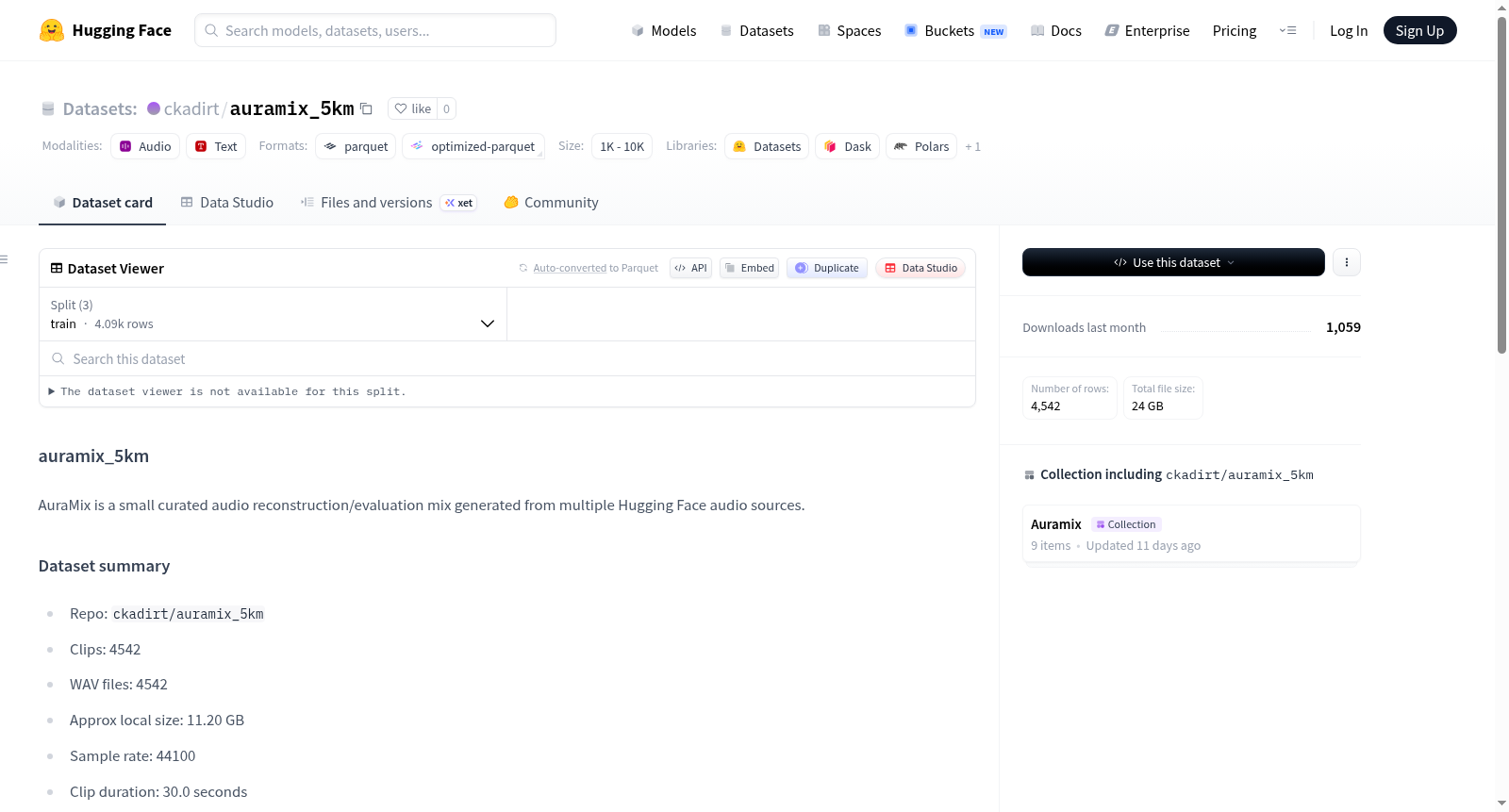Open Spaces in the top navigation
Viewport: 1509px width, 812px height.
click(x=849, y=31)
